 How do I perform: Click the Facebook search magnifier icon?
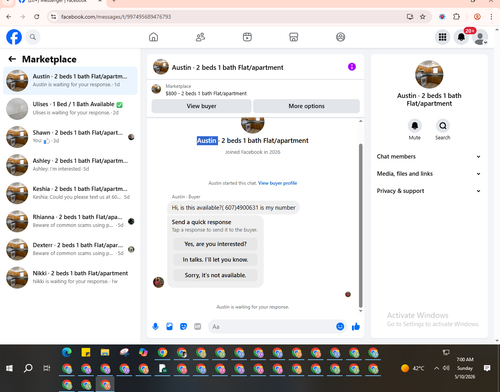point(33,37)
